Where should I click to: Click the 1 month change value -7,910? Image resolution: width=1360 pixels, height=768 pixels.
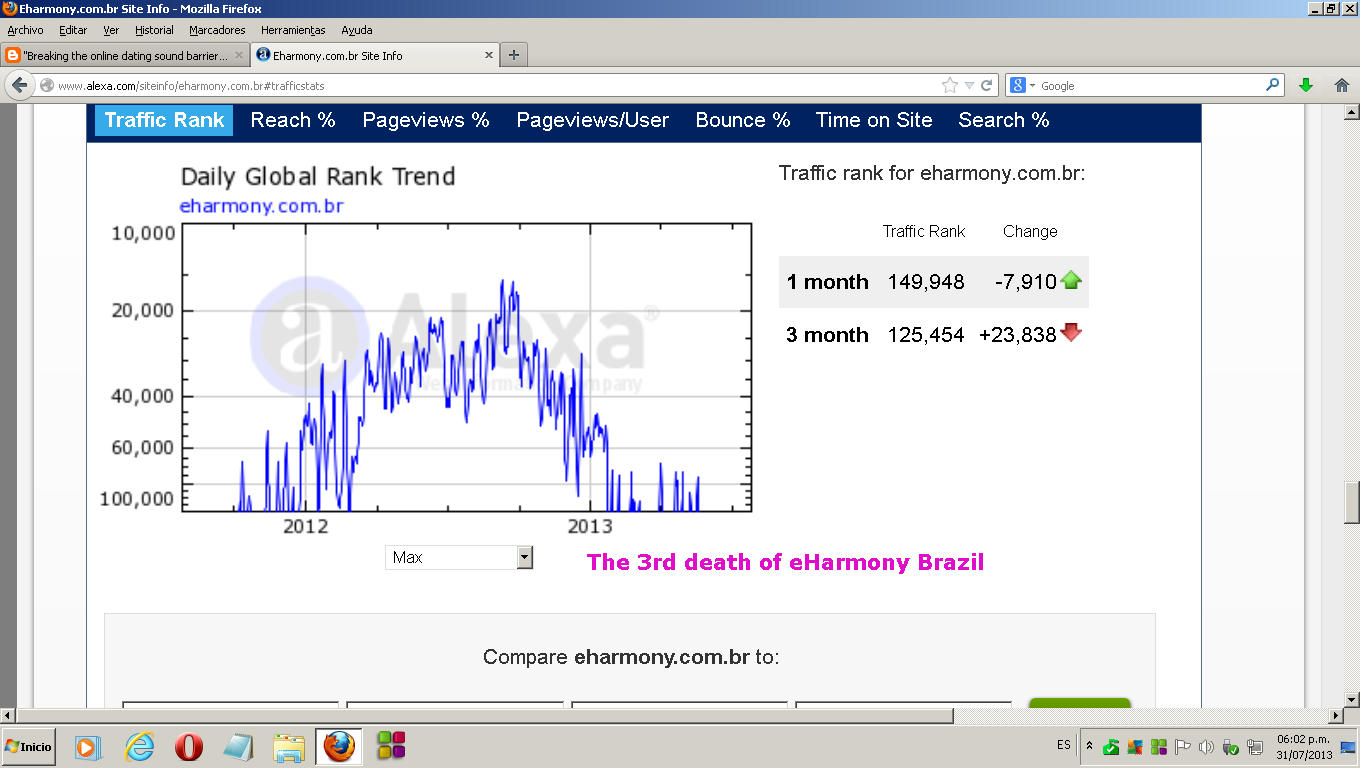(1026, 282)
